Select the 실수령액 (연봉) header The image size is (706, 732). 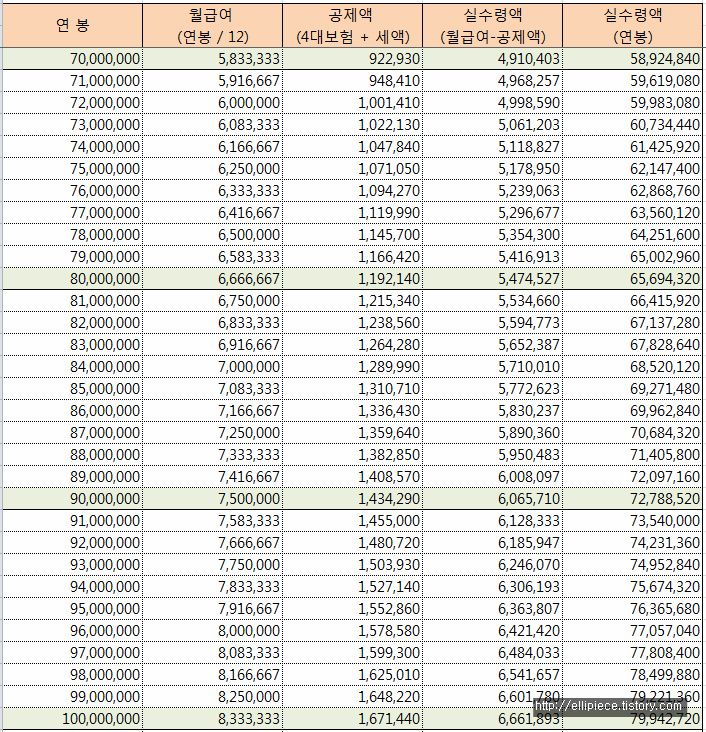[x=633, y=25]
